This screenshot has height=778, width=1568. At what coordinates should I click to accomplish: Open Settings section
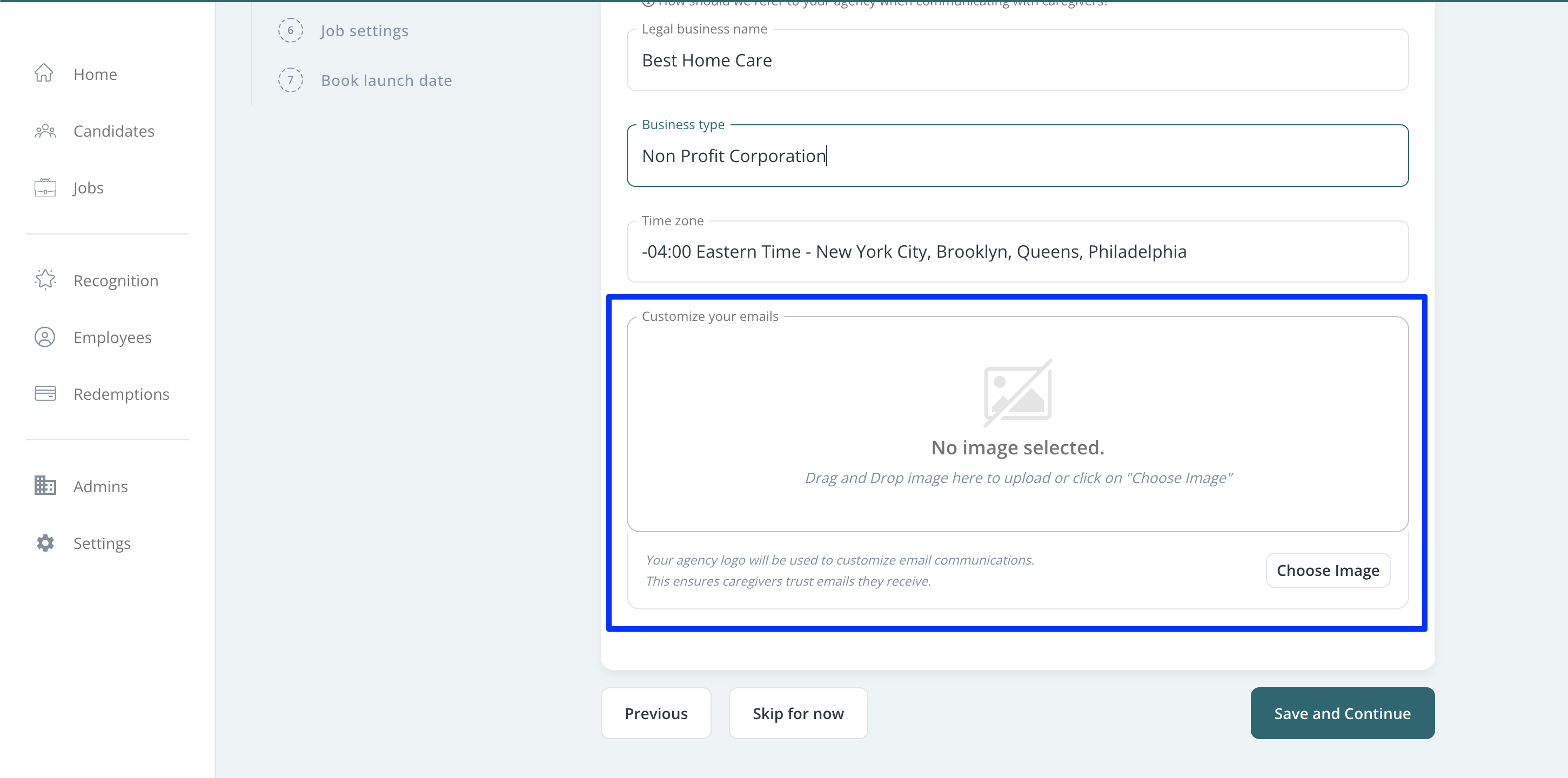click(x=102, y=543)
